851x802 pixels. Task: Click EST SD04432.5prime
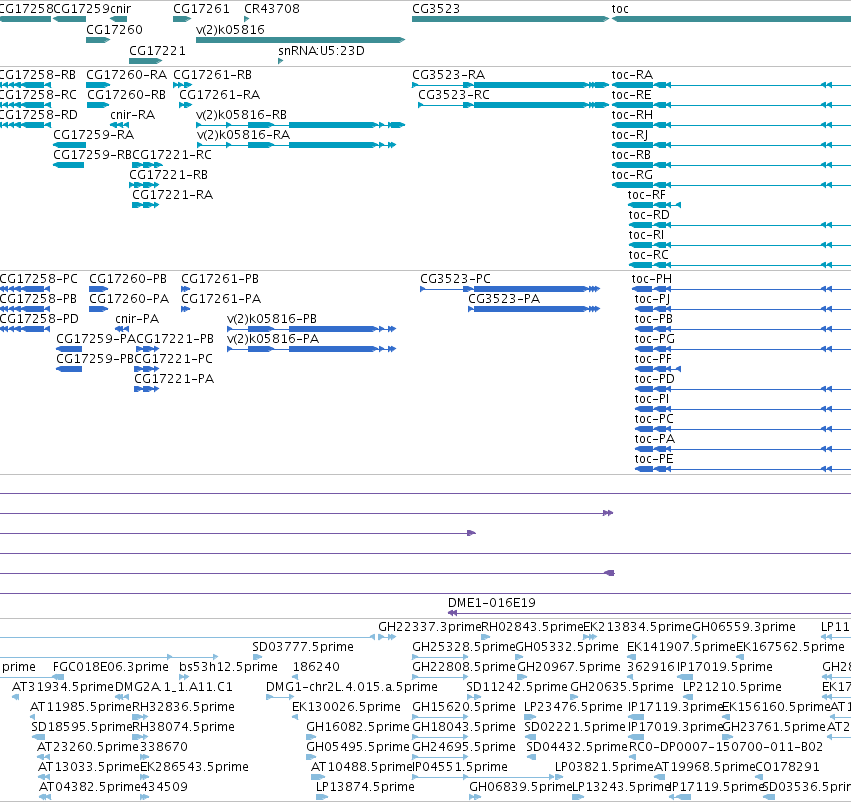tap(531, 757)
